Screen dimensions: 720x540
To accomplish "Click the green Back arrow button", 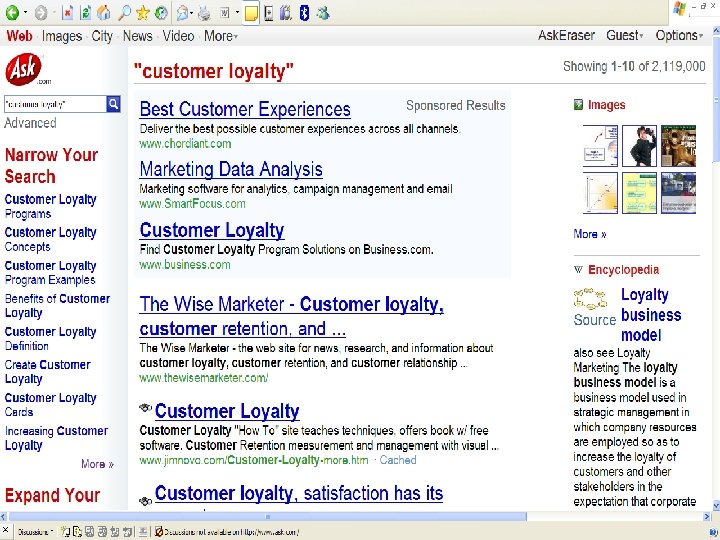I will pyautogui.click(x=12, y=13).
